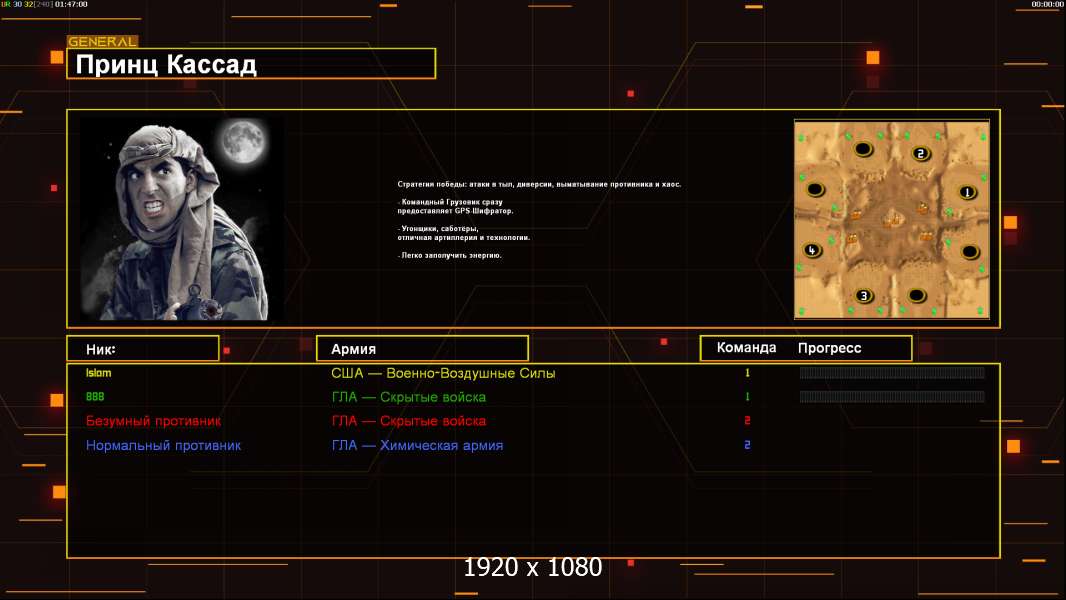This screenshot has width=1066, height=600.
Task: Click "США — Военно-Воздушные Силы" army entry
Action: click(443, 373)
